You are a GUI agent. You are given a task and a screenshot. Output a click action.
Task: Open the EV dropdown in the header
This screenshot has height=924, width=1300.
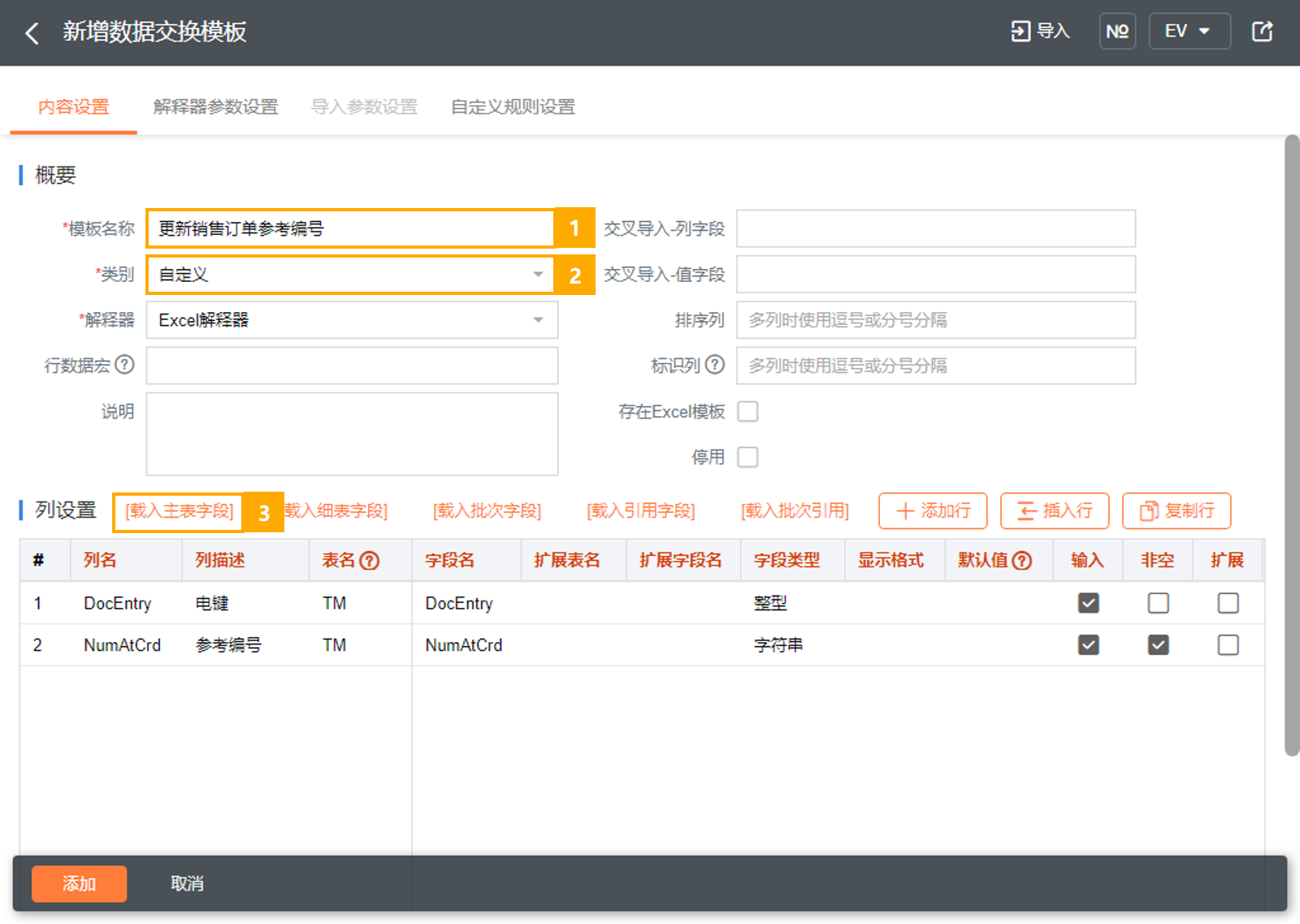point(1189,31)
